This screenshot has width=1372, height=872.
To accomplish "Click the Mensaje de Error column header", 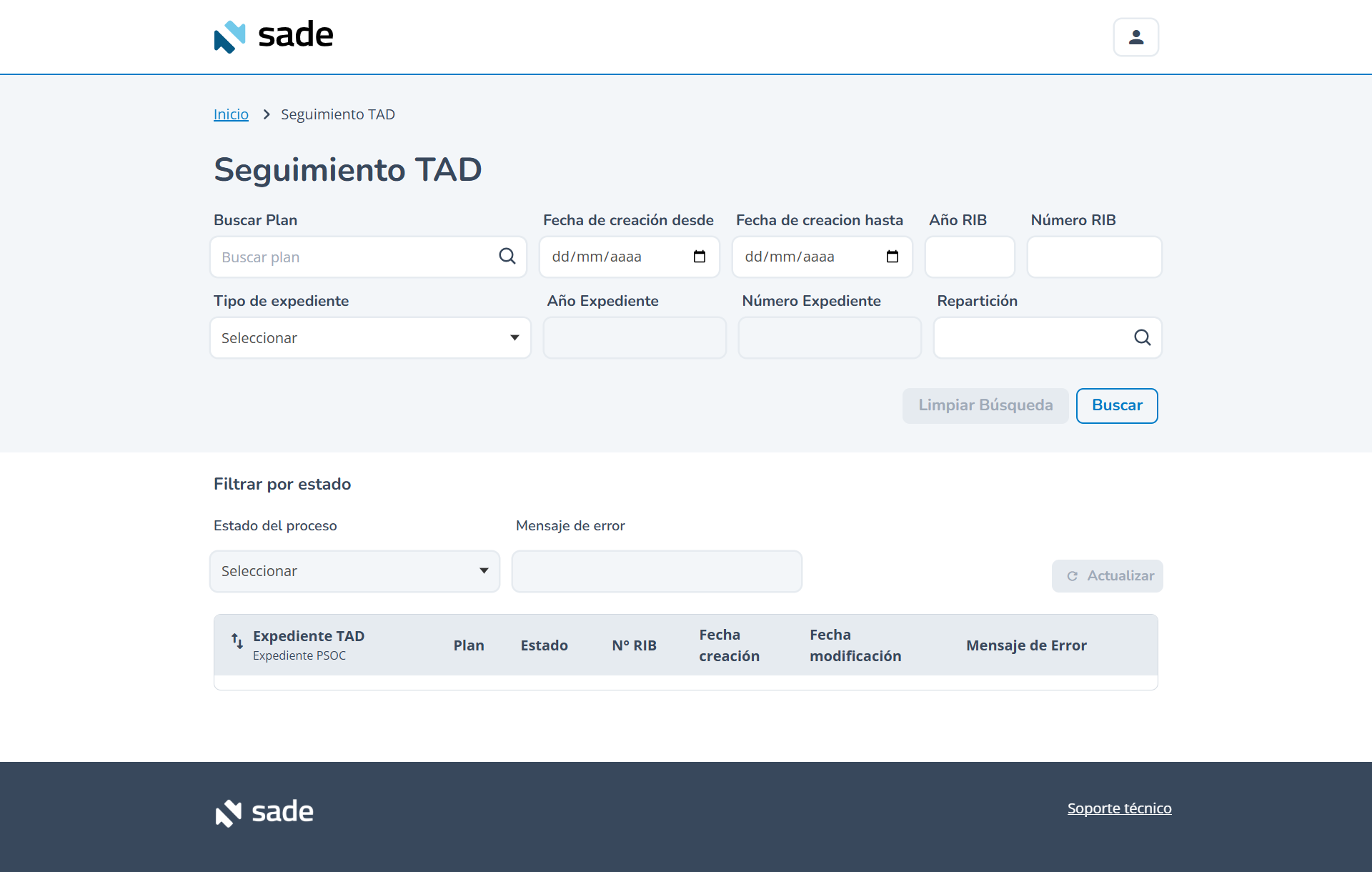I will pyautogui.click(x=1026, y=645).
